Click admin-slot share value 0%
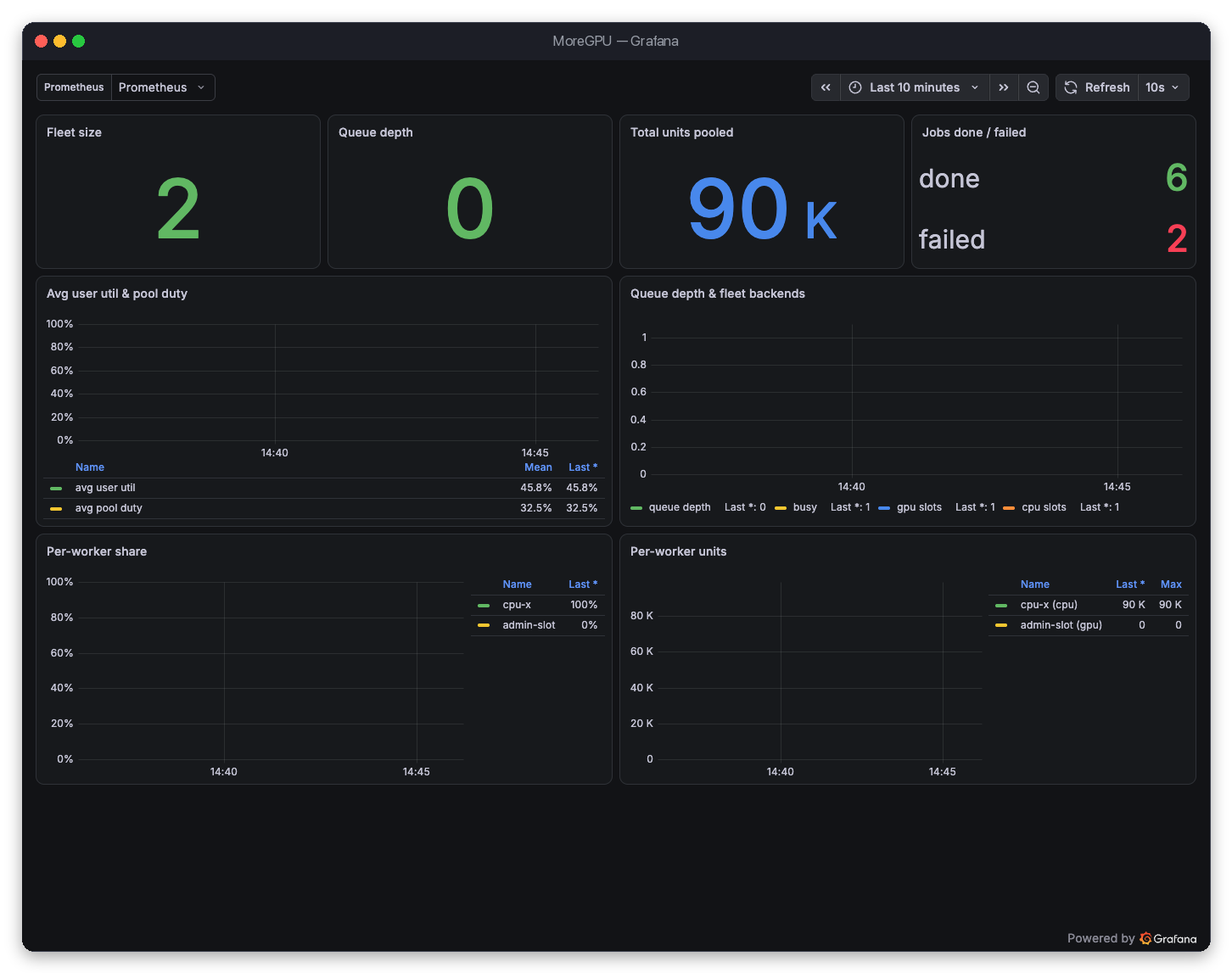The width and height of the screenshot is (1232, 973). pyautogui.click(x=590, y=625)
